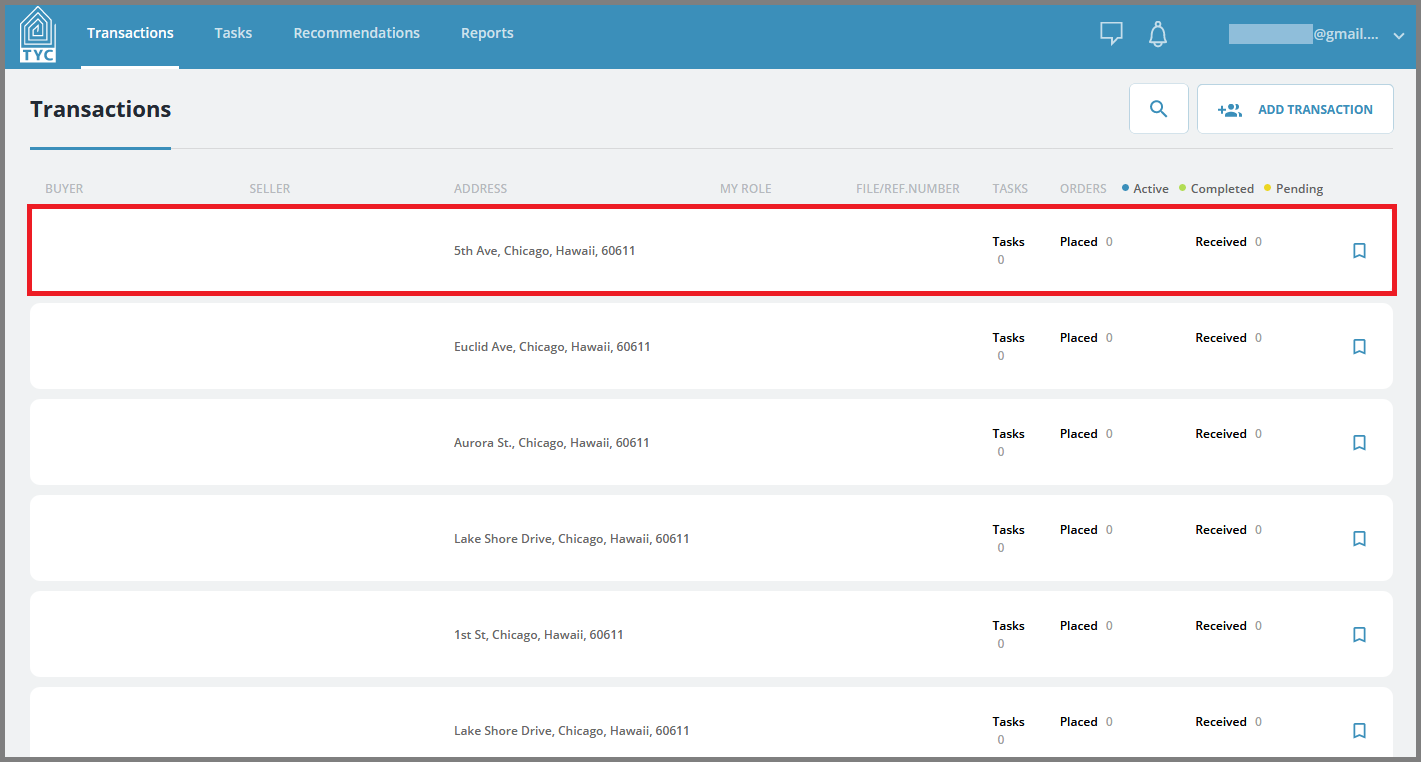Screen dimensions: 1421x762
Task: Open the 5th Ave, Chicago transaction row
Action: point(711,251)
